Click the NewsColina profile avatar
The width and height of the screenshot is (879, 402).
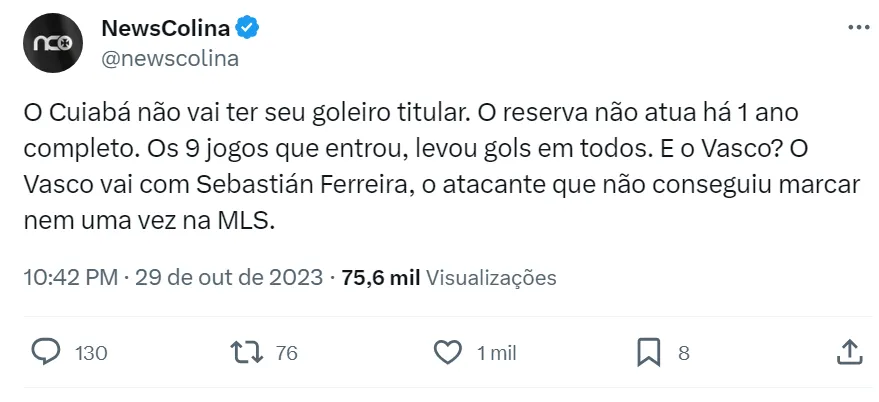tap(50, 44)
